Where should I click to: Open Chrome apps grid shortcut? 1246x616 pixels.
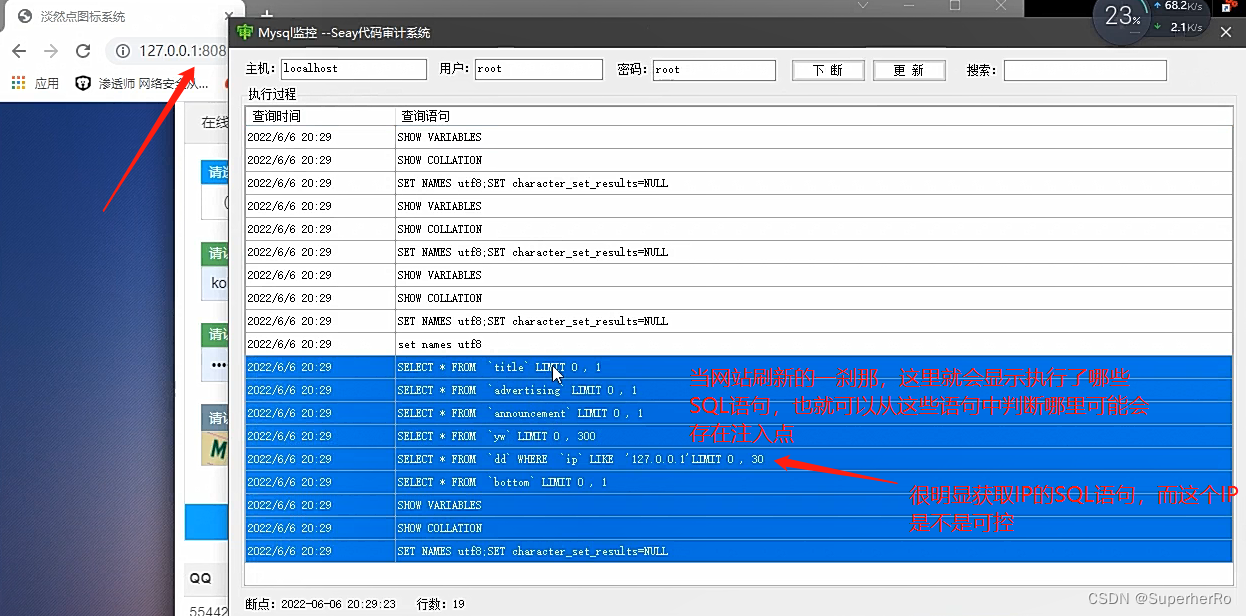click(x=20, y=84)
